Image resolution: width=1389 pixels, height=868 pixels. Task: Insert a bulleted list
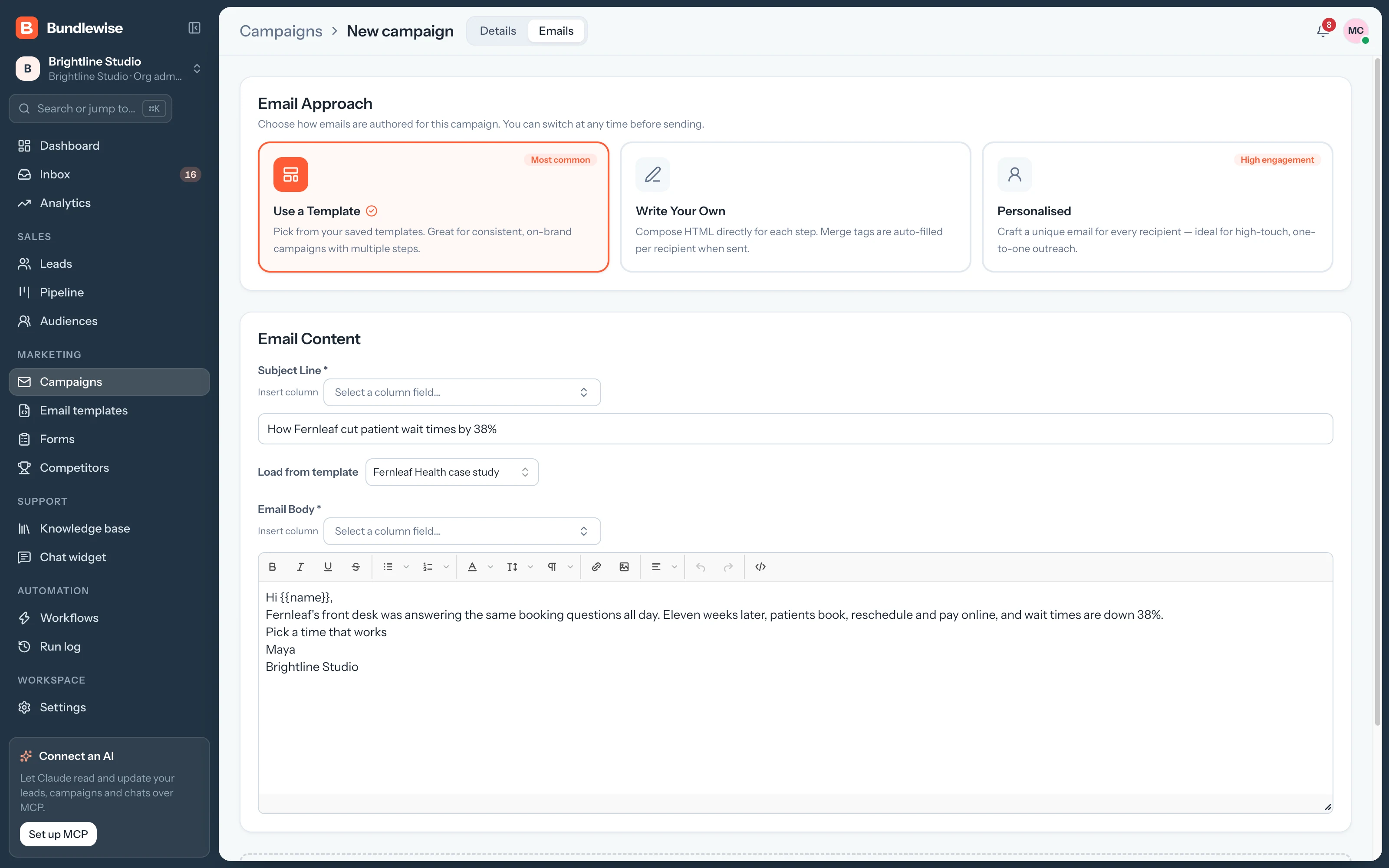(388, 567)
